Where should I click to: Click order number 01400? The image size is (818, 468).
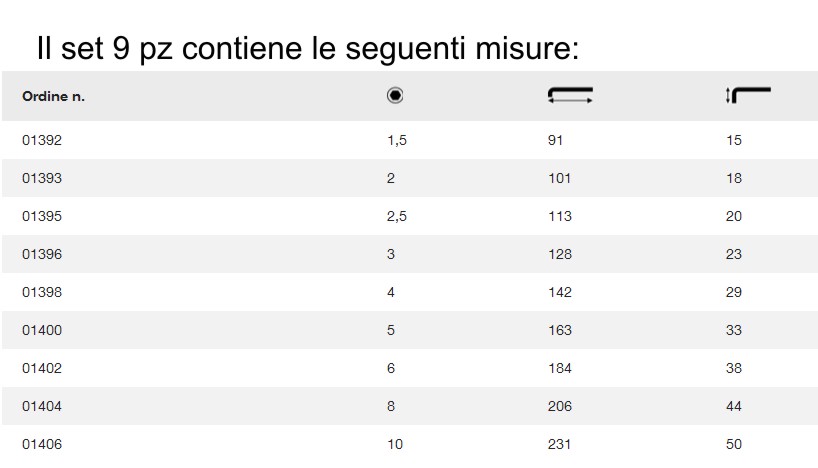point(42,330)
